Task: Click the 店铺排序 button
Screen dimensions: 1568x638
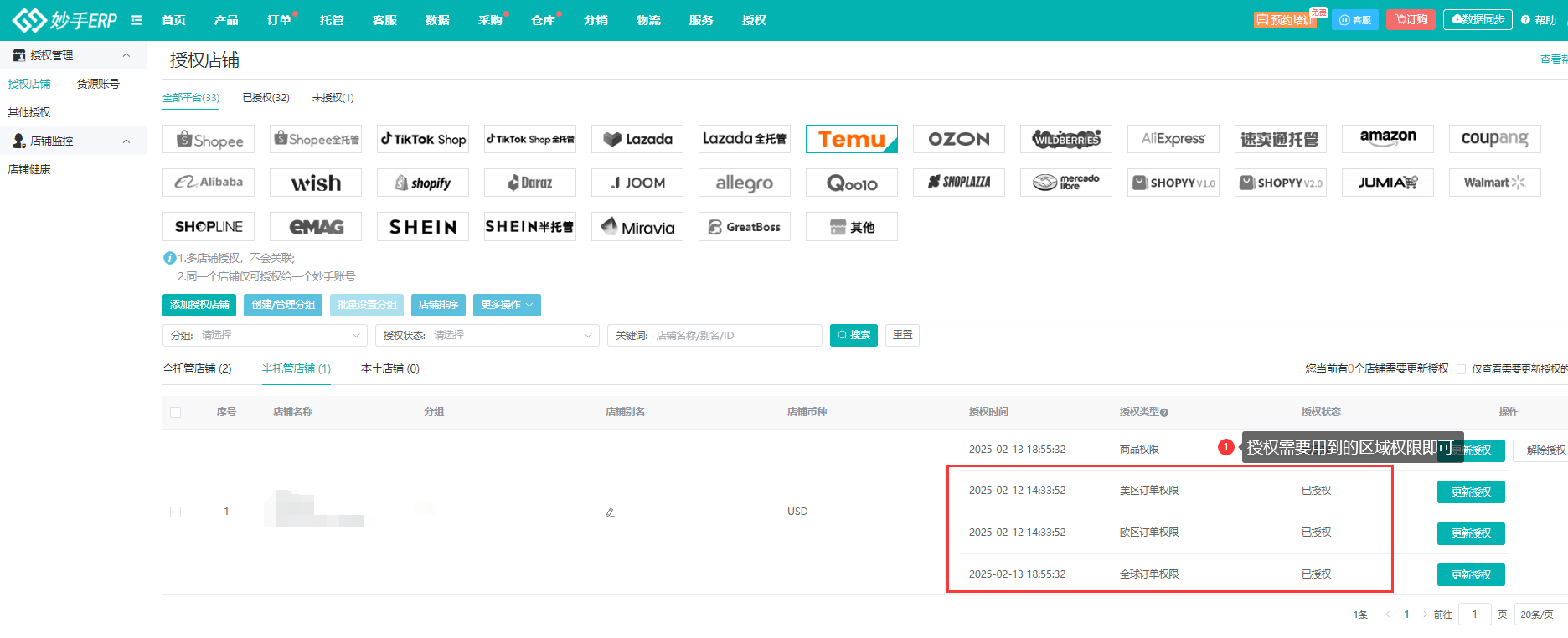Action: pyautogui.click(x=439, y=305)
